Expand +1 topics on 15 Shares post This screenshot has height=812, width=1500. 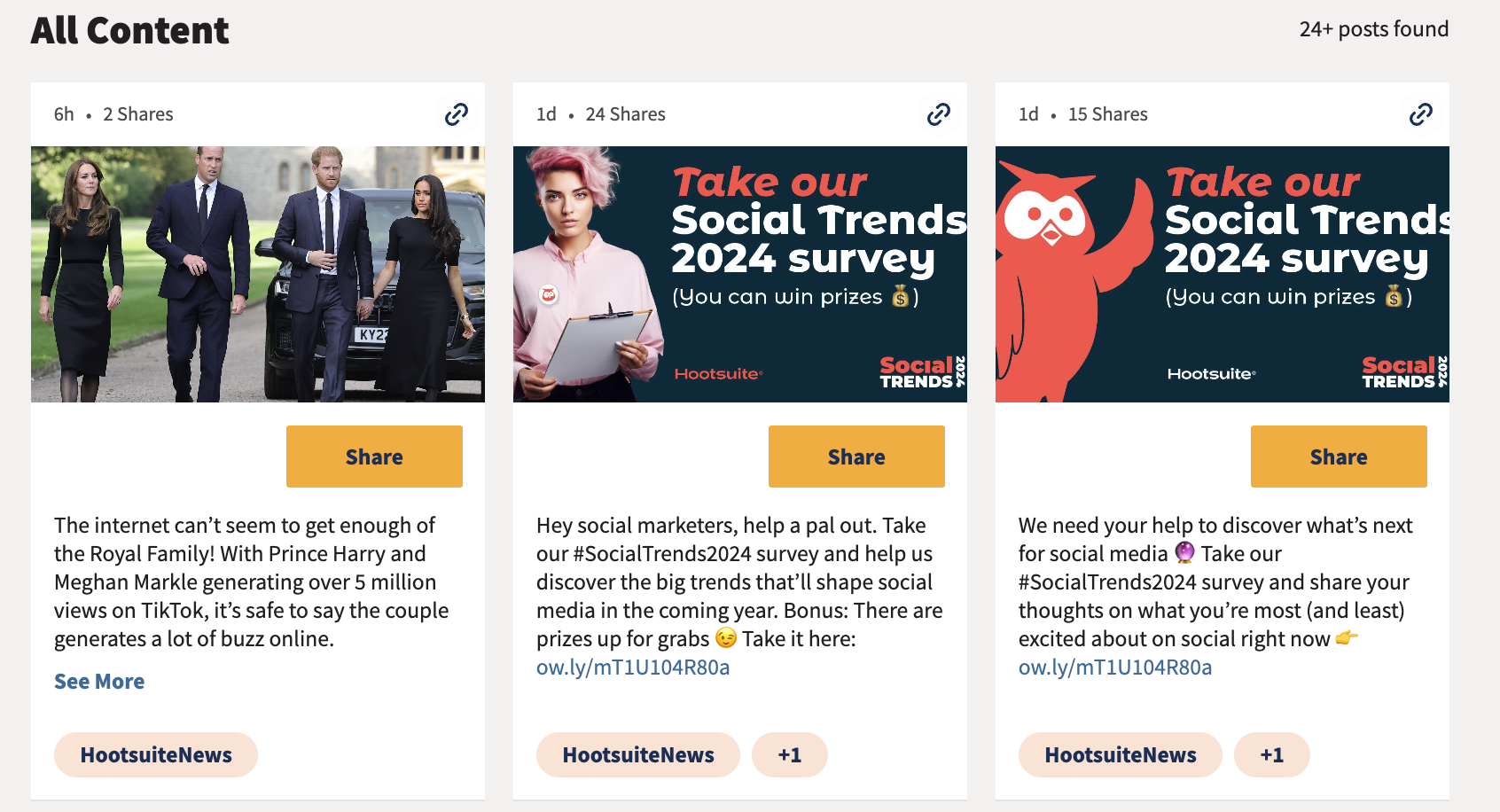(x=1271, y=755)
